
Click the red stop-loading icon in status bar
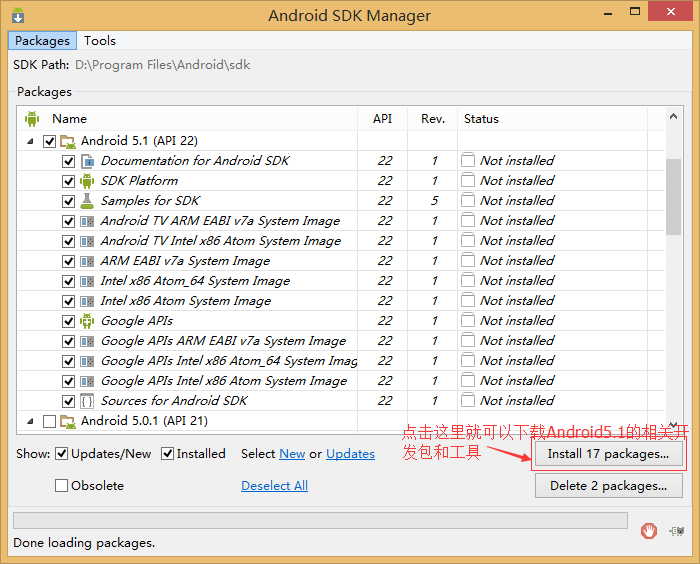pos(649,531)
